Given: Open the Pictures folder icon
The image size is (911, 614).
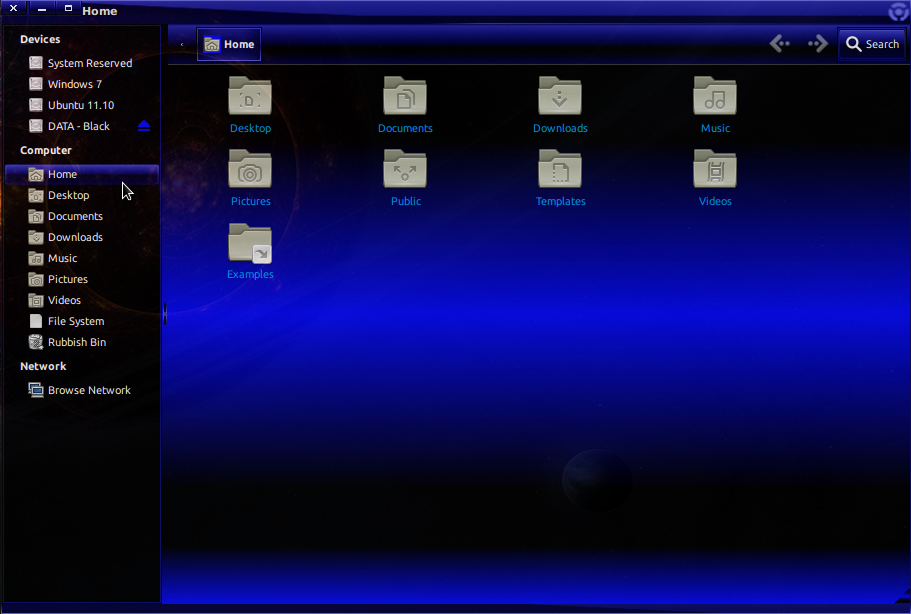Looking at the screenshot, I should click(x=250, y=169).
